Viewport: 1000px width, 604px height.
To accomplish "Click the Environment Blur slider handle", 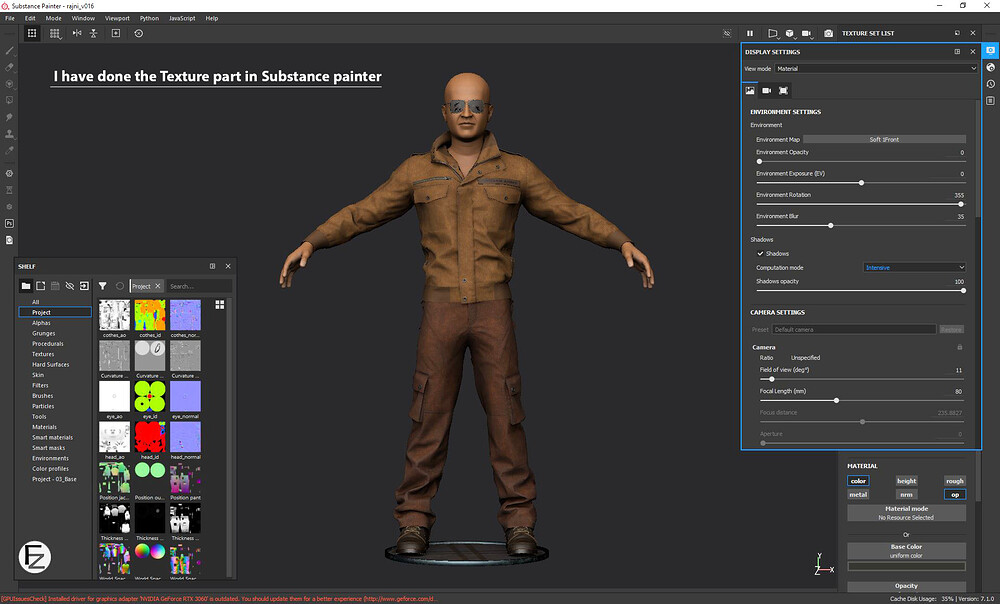I will coord(830,226).
